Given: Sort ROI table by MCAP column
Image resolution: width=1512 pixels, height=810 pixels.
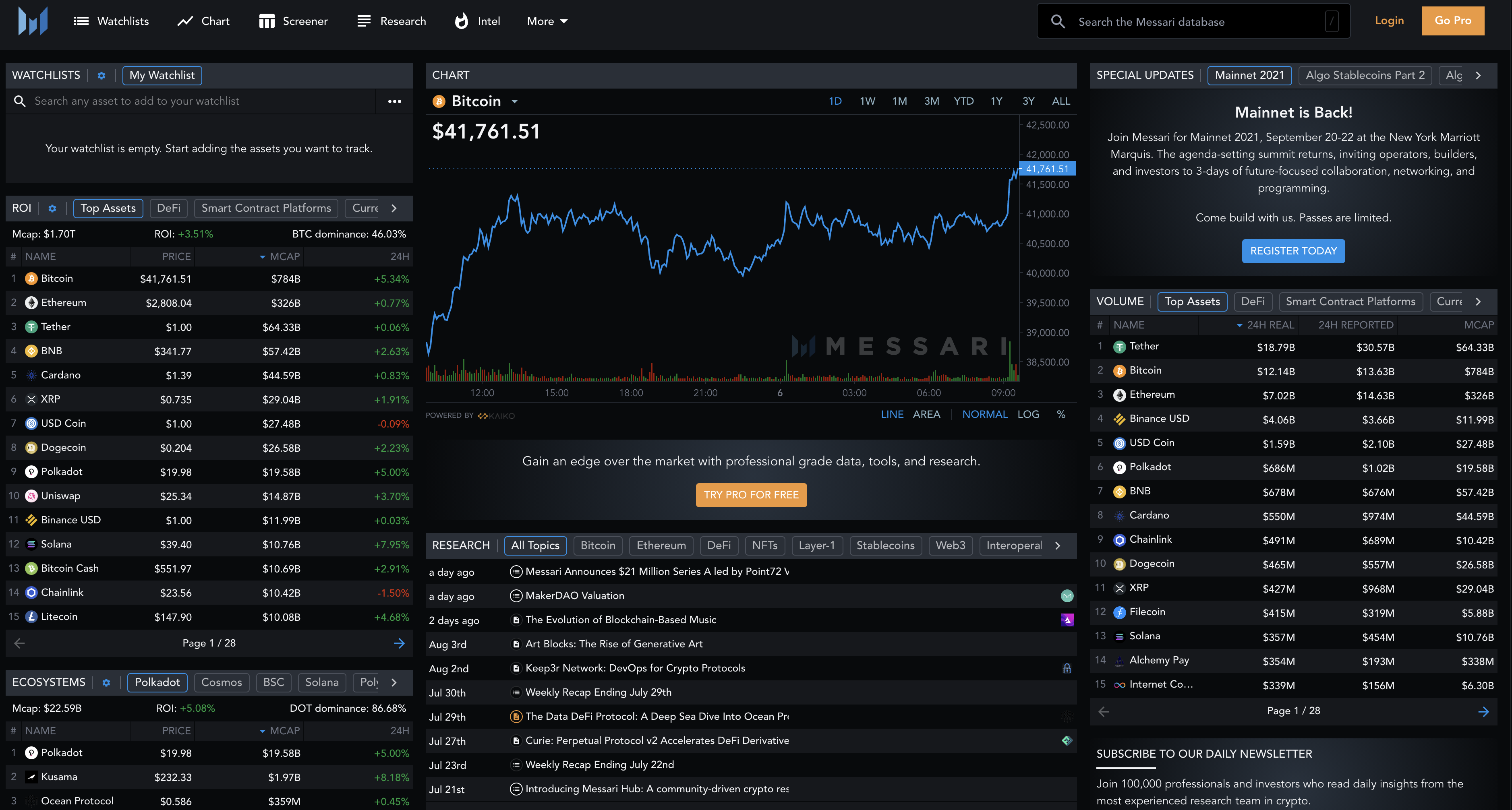Looking at the screenshot, I should click(x=280, y=256).
